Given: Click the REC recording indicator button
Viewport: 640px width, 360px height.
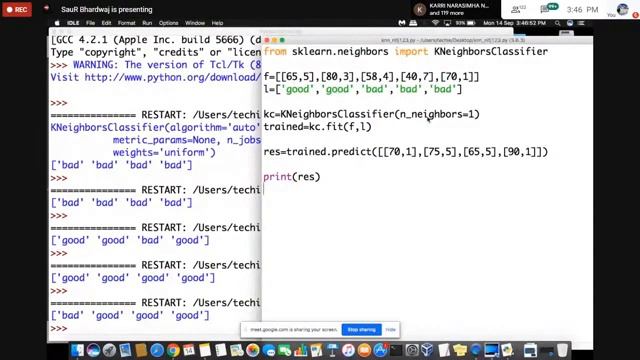Looking at the screenshot, I should (x=17, y=9).
